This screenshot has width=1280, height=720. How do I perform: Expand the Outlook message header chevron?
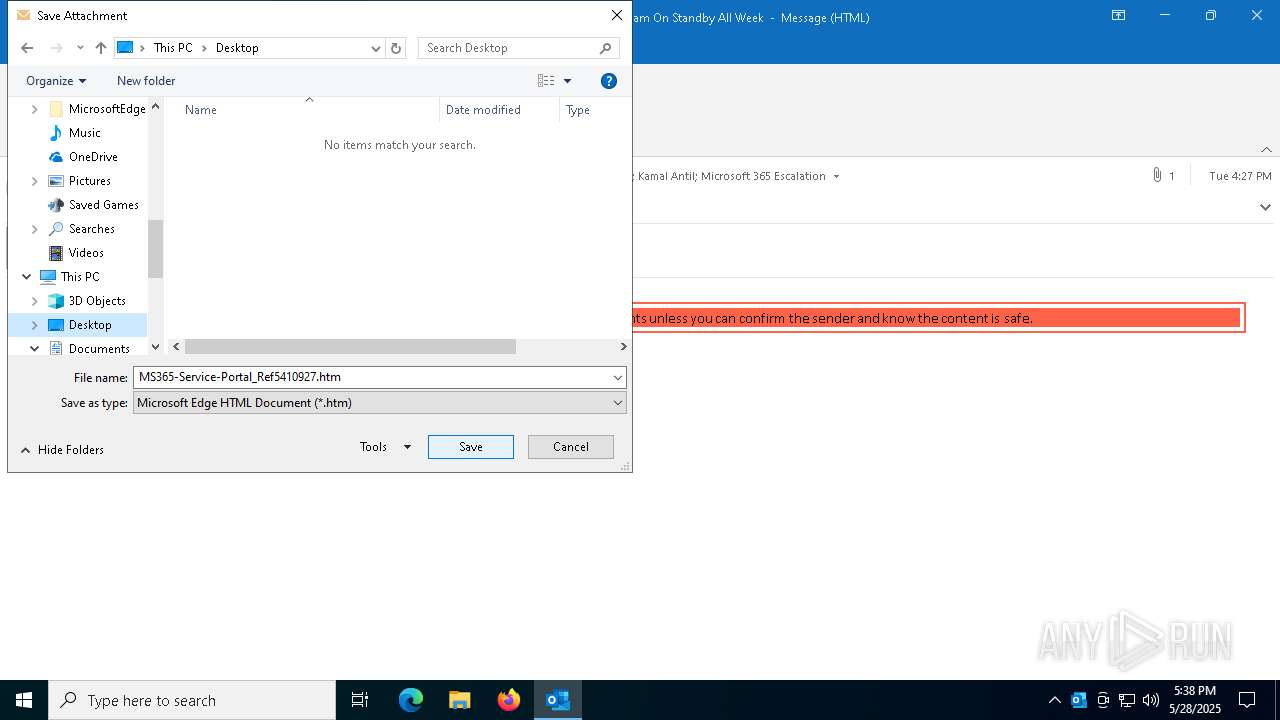coord(1265,207)
